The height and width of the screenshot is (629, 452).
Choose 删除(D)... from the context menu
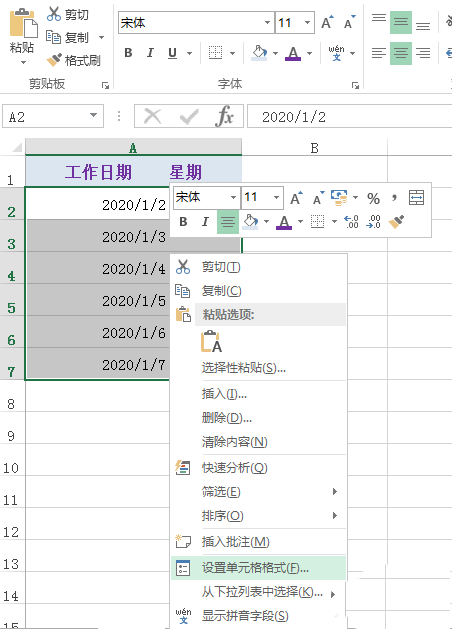click(x=258, y=418)
